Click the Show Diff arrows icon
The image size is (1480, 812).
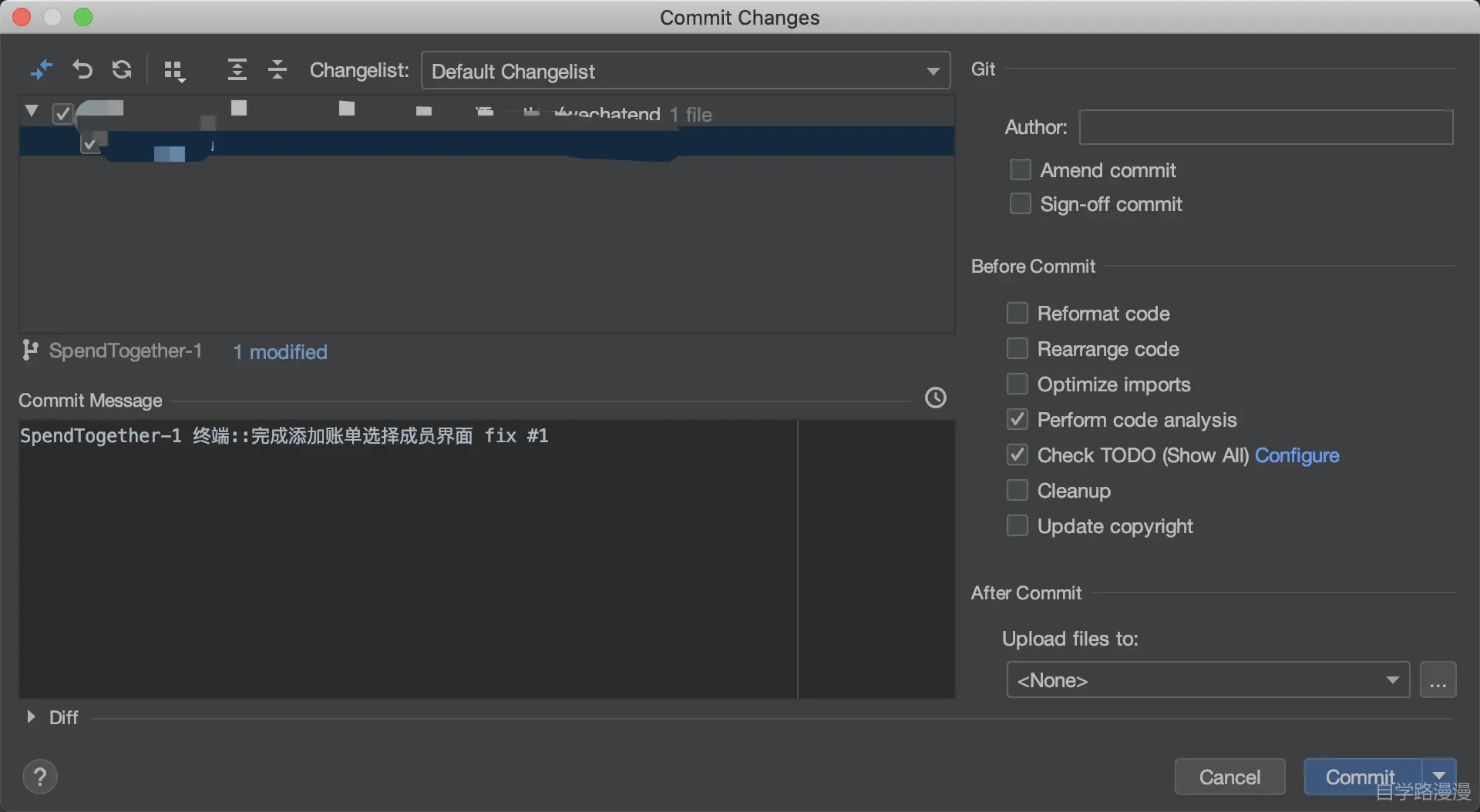coord(41,70)
